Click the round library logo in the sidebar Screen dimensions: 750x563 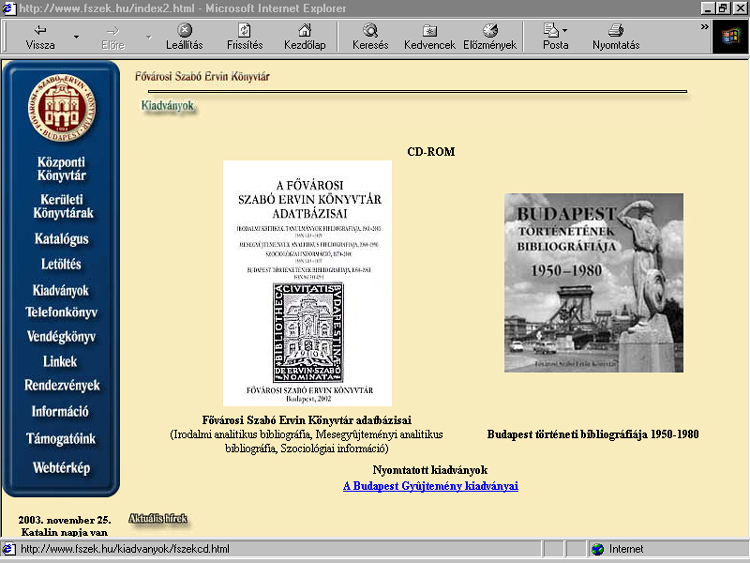62,108
